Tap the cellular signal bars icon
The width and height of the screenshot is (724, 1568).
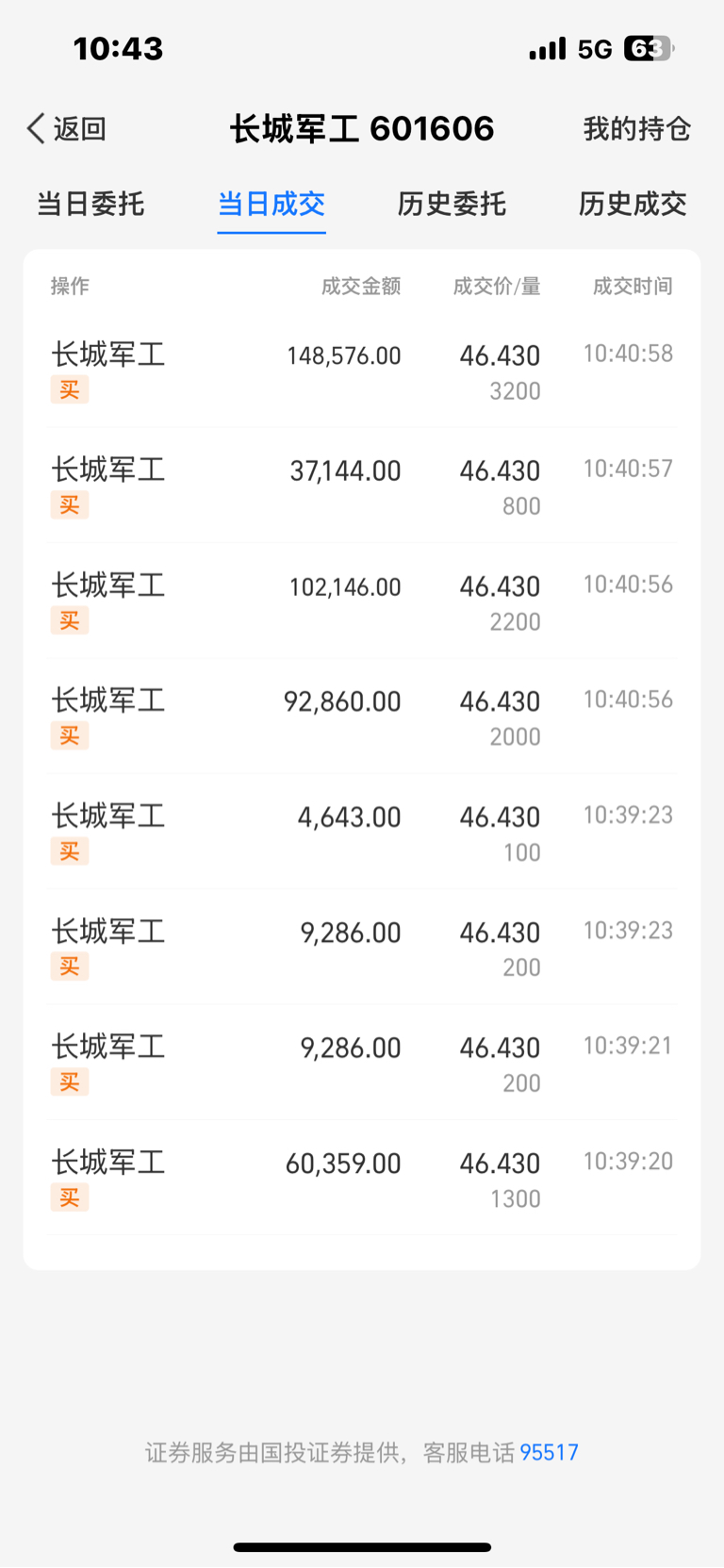pos(548,48)
